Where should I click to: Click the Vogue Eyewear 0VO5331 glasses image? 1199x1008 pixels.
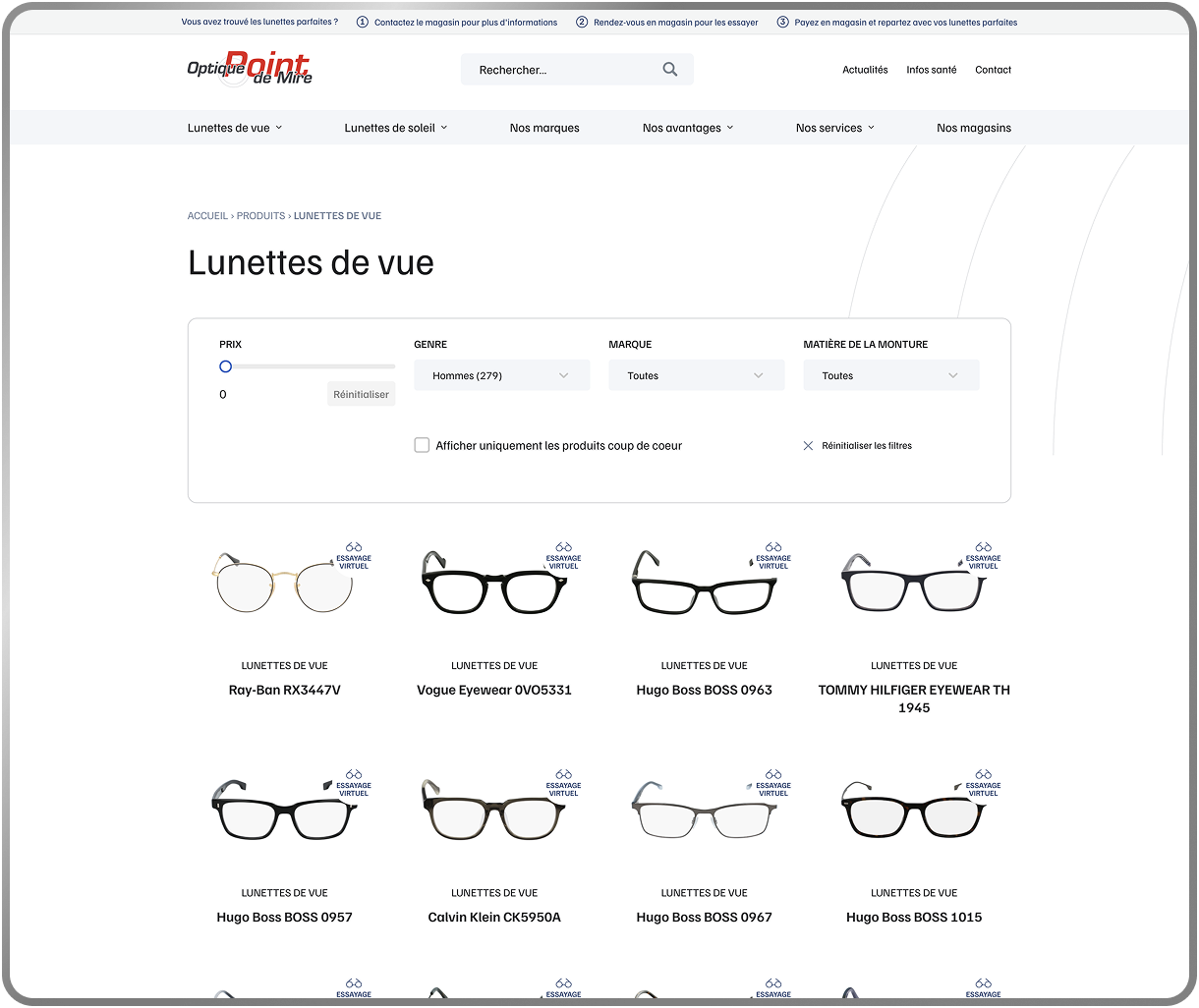pos(494,584)
